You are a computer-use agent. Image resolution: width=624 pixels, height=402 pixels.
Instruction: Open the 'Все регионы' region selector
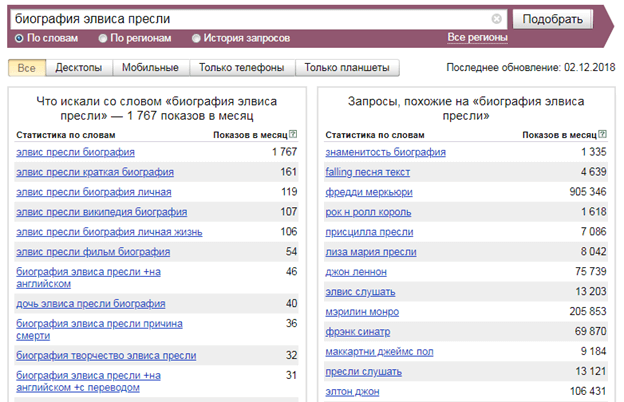tap(477, 37)
